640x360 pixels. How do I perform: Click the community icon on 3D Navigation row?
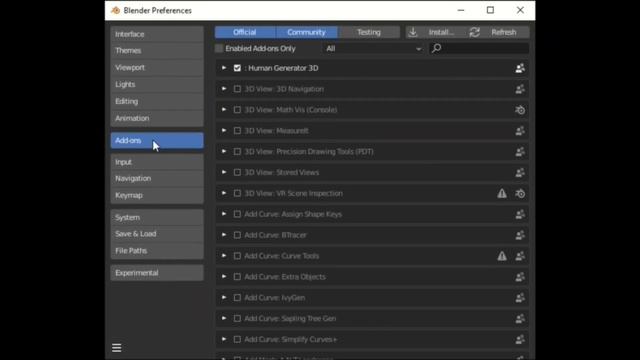pos(520,89)
